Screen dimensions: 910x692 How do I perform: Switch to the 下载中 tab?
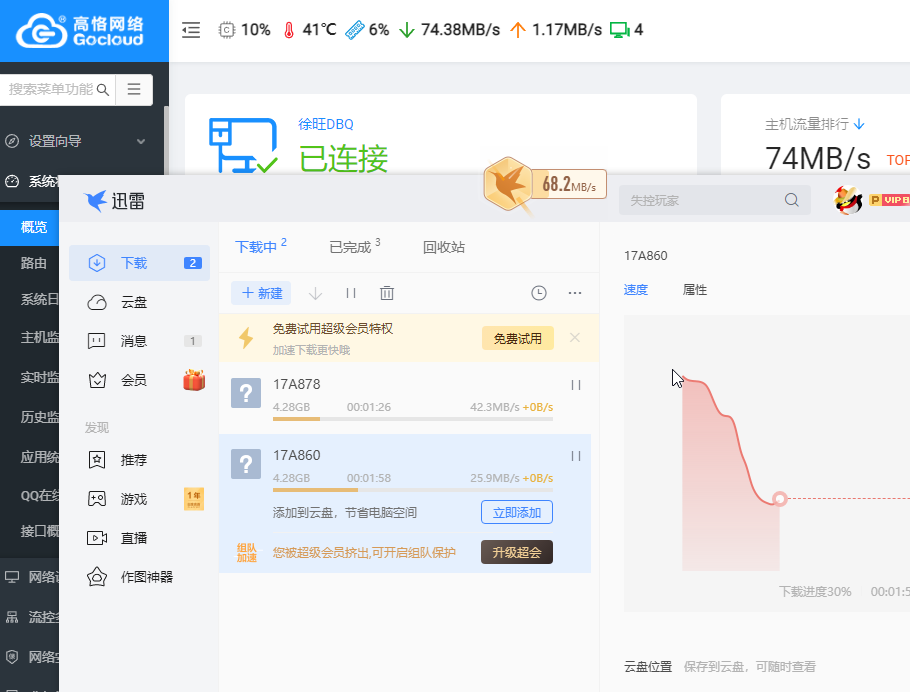tap(261, 247)
